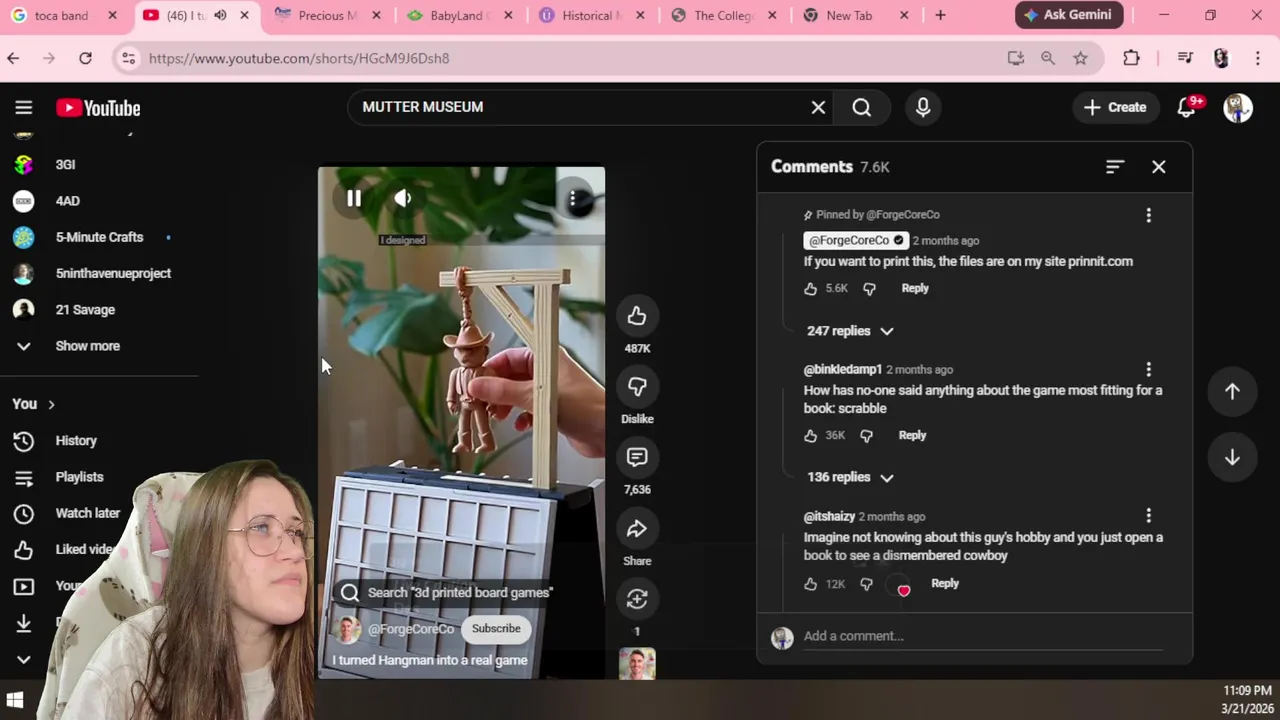Open the YouTube hamburger guide menu
This screenshot has height=720, width=1280.
(x=24, y=108)
